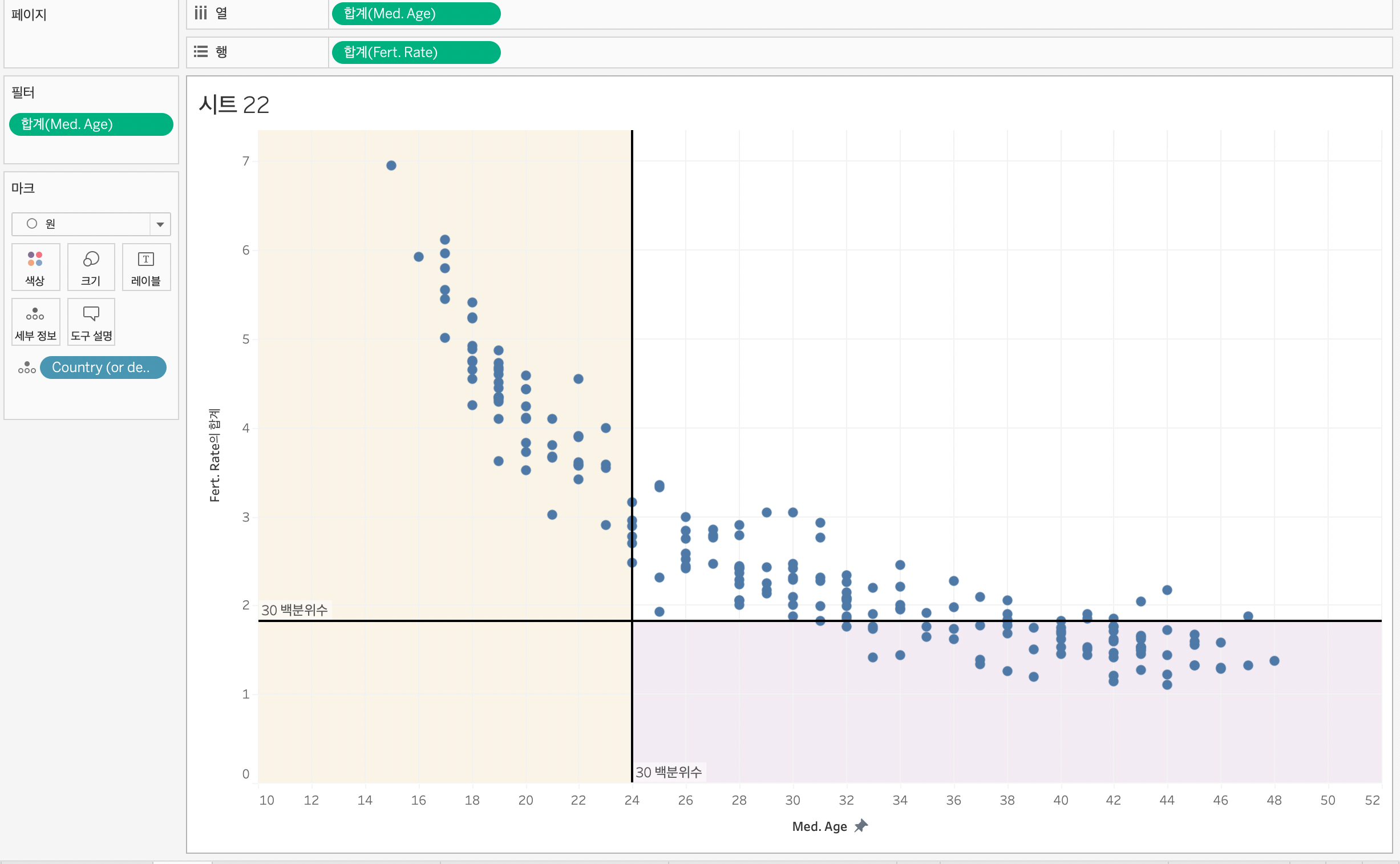Click the Country (or de.. detail pill

coord(103,368)
